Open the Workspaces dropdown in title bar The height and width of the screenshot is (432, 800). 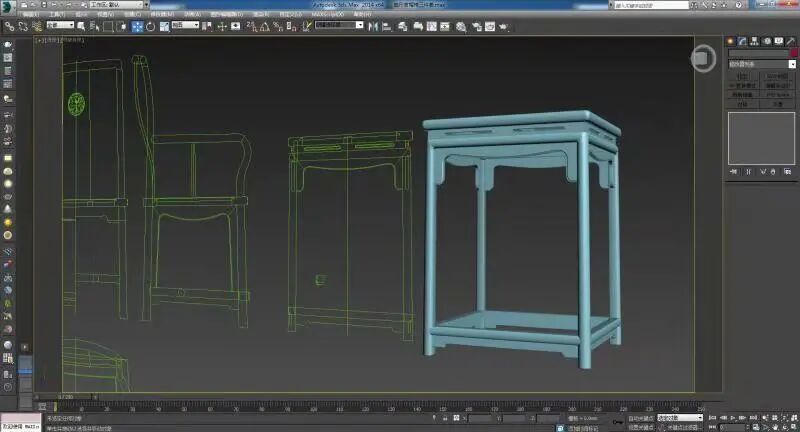pyautogui.click(x=116, y=5)
